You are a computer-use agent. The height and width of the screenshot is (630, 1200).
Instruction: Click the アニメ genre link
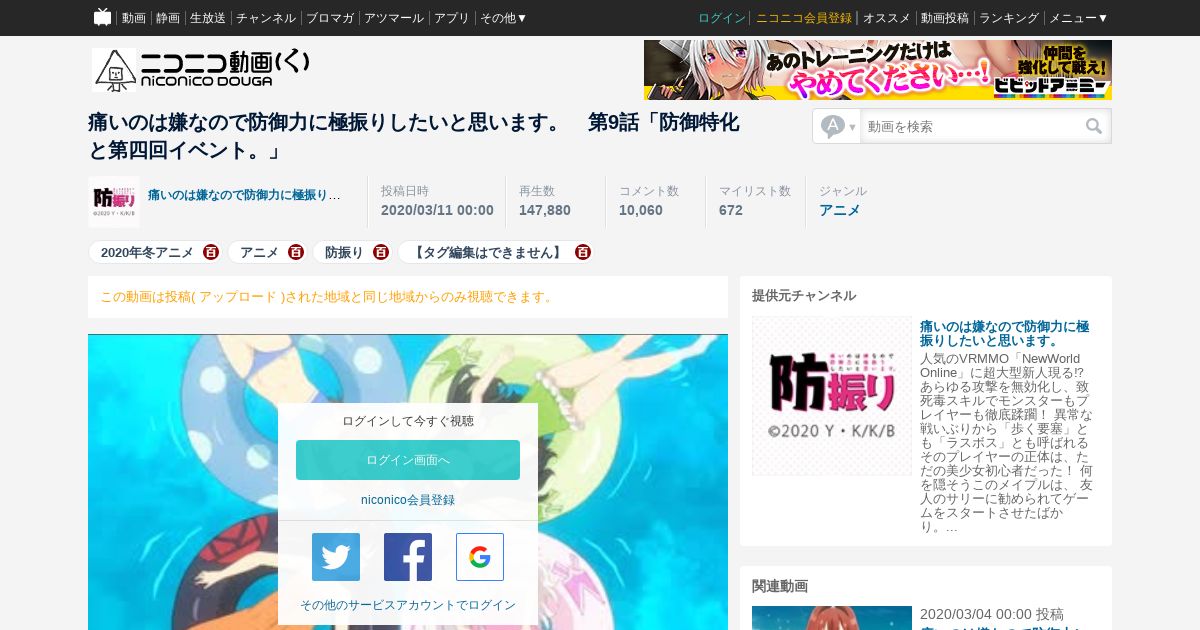(x=839, y=210)
